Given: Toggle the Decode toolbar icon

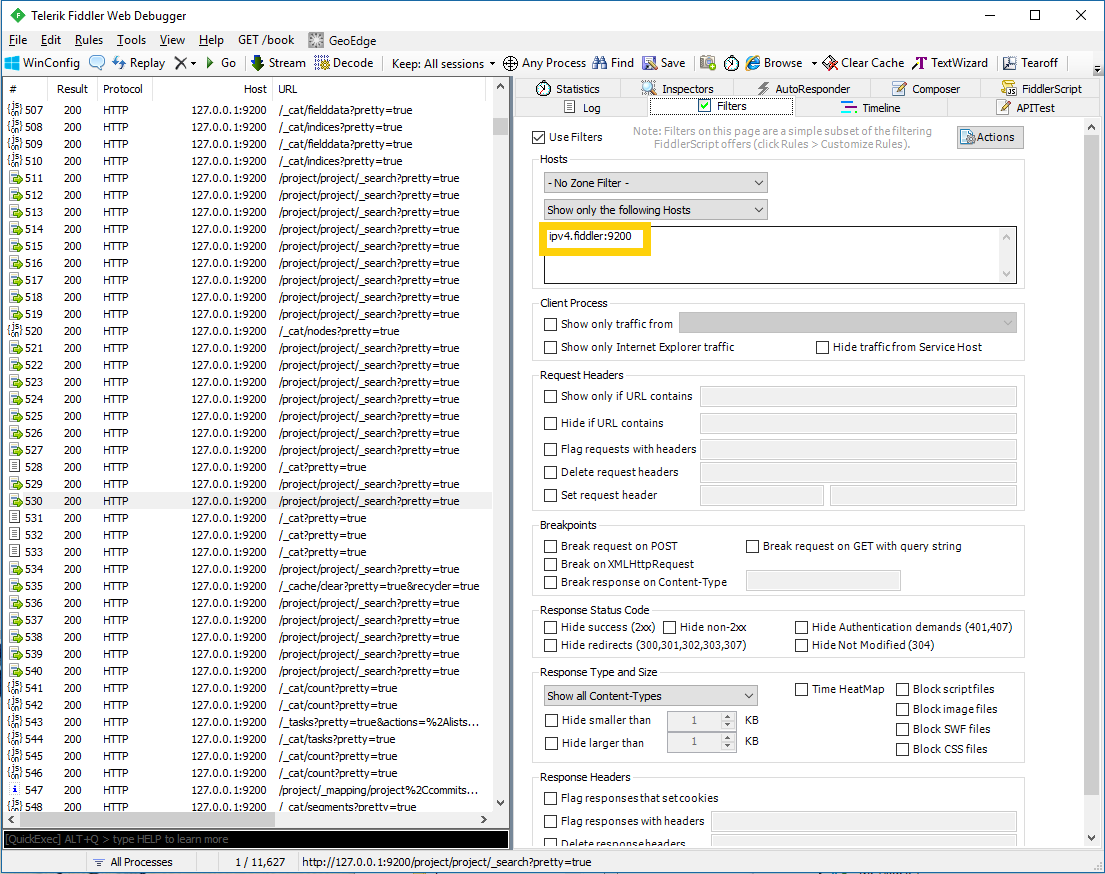Looking at the screenshot, I should 344,62.
